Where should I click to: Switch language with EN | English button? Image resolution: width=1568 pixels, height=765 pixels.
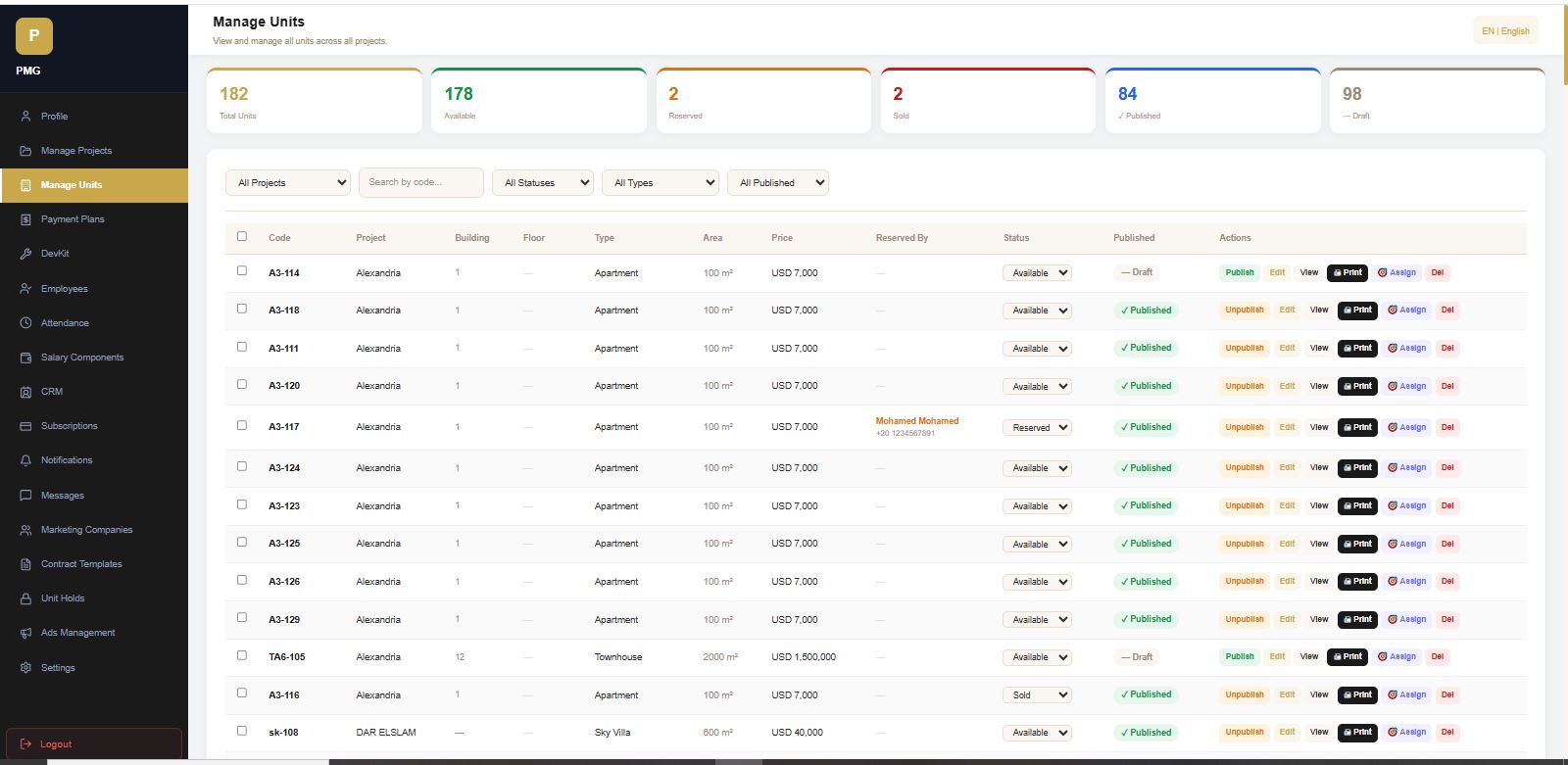point(1505,30)
